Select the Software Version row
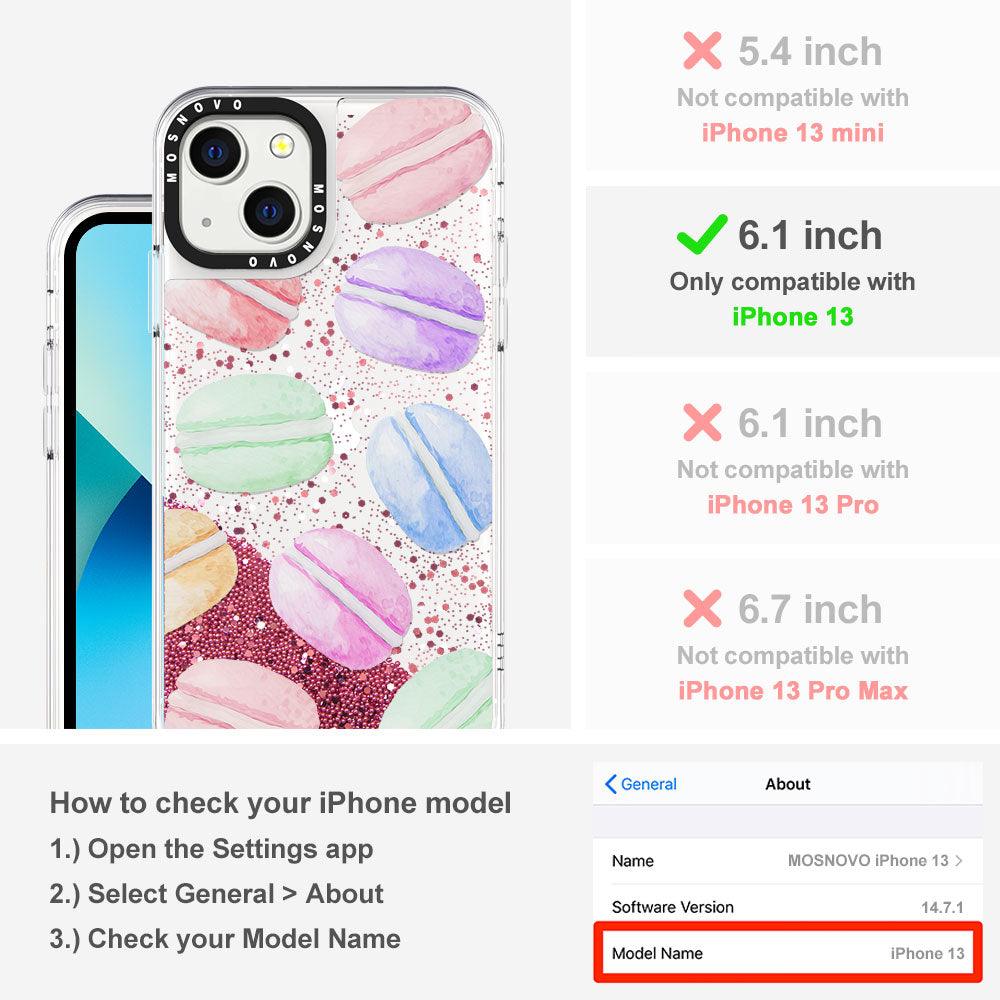Image resolution: width=1000 pixels, height=1000 pixels. coord(788,907)
